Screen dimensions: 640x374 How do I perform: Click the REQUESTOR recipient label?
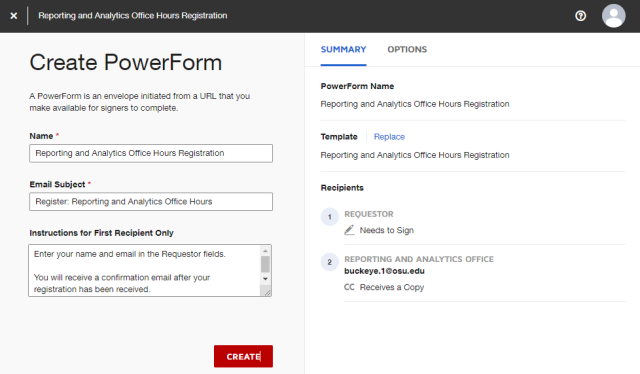tap(369, 214)
